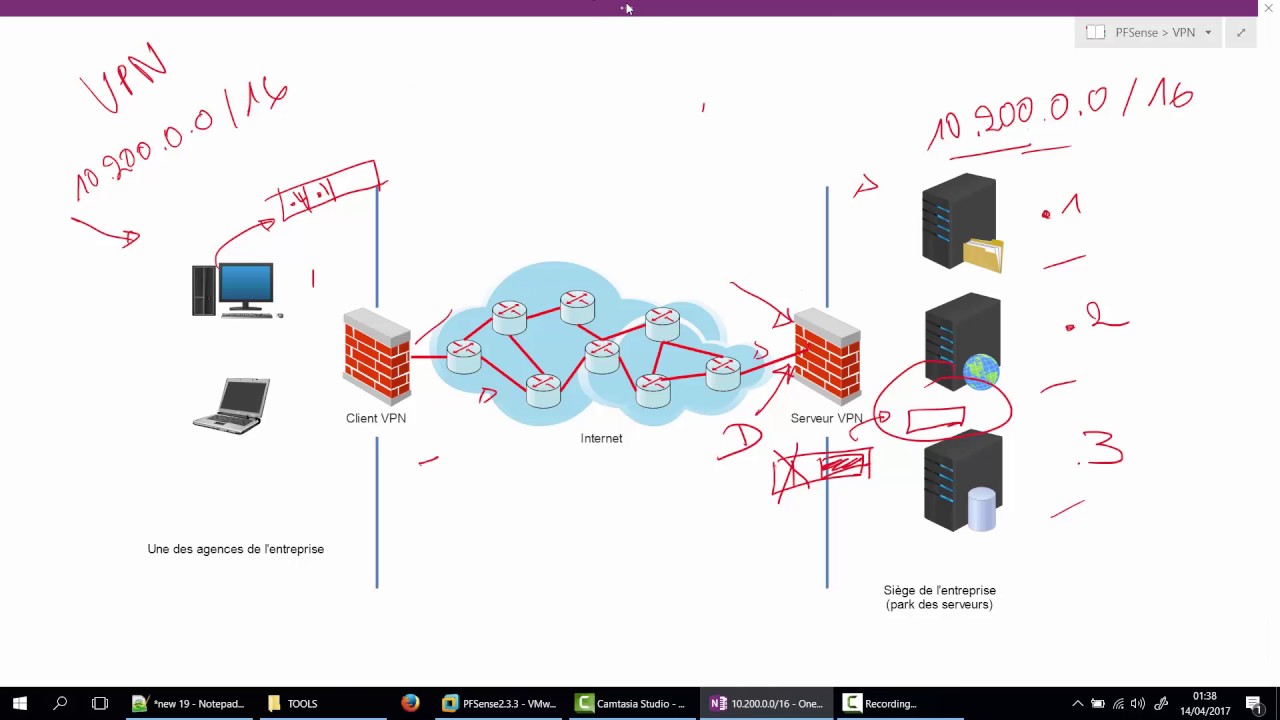Click the 'Serveur VPN' label

coord(826,418)
